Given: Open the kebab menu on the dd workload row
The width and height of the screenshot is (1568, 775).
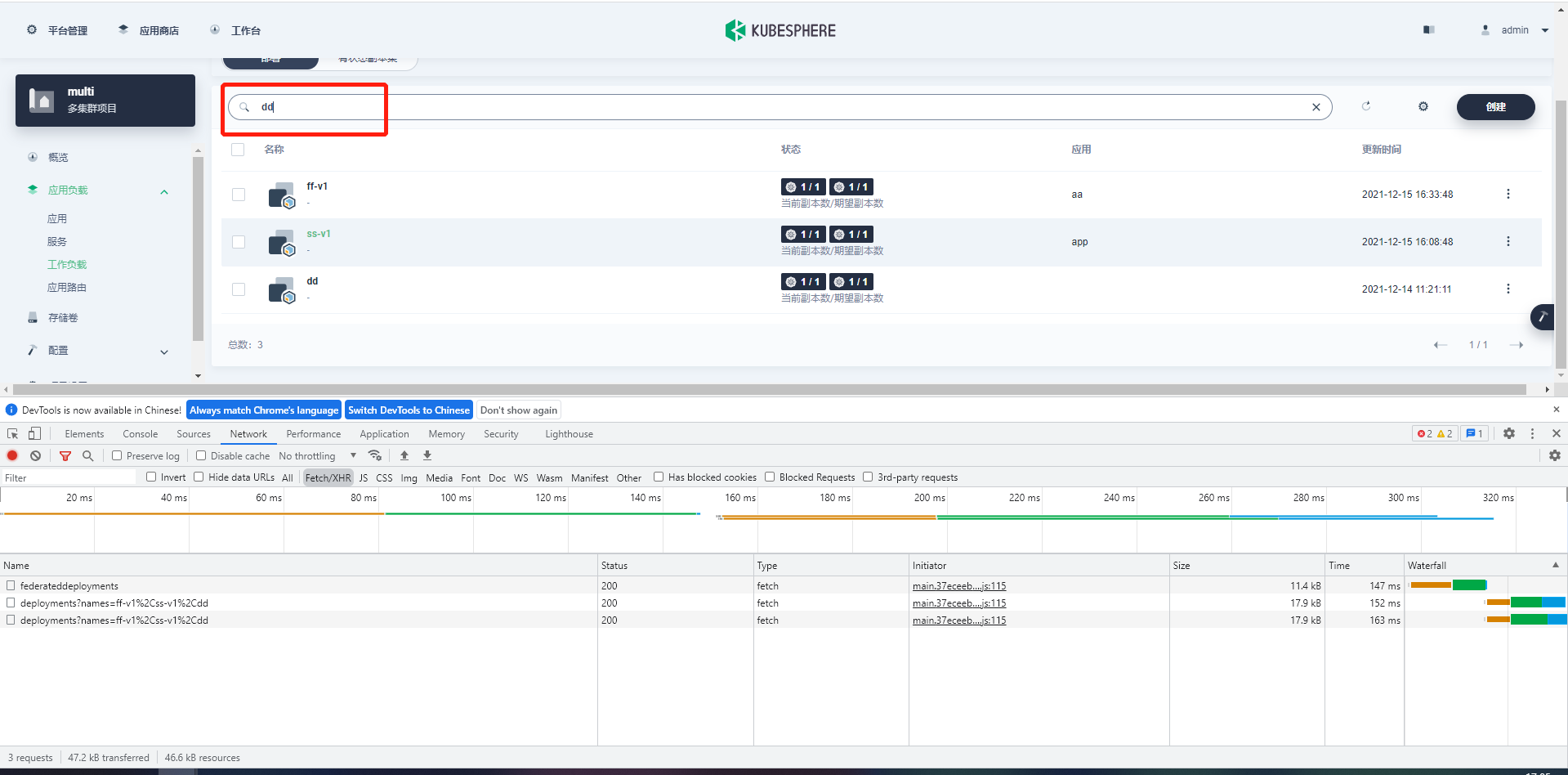Looking at the screenshot, I should tap(1508, 289).
